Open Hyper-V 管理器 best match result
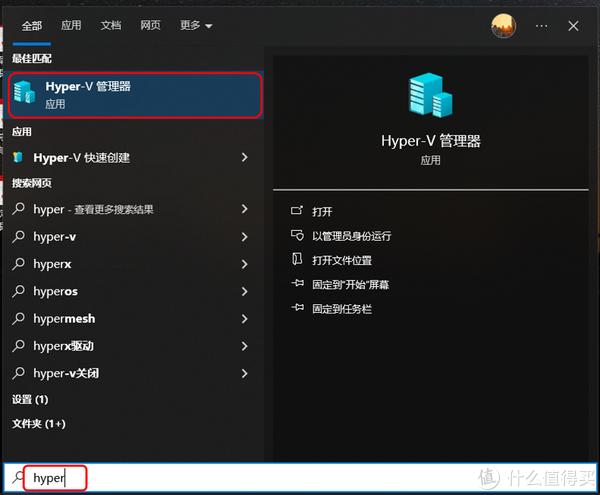This screenshot has width=600, height=495. pos(135,94)
